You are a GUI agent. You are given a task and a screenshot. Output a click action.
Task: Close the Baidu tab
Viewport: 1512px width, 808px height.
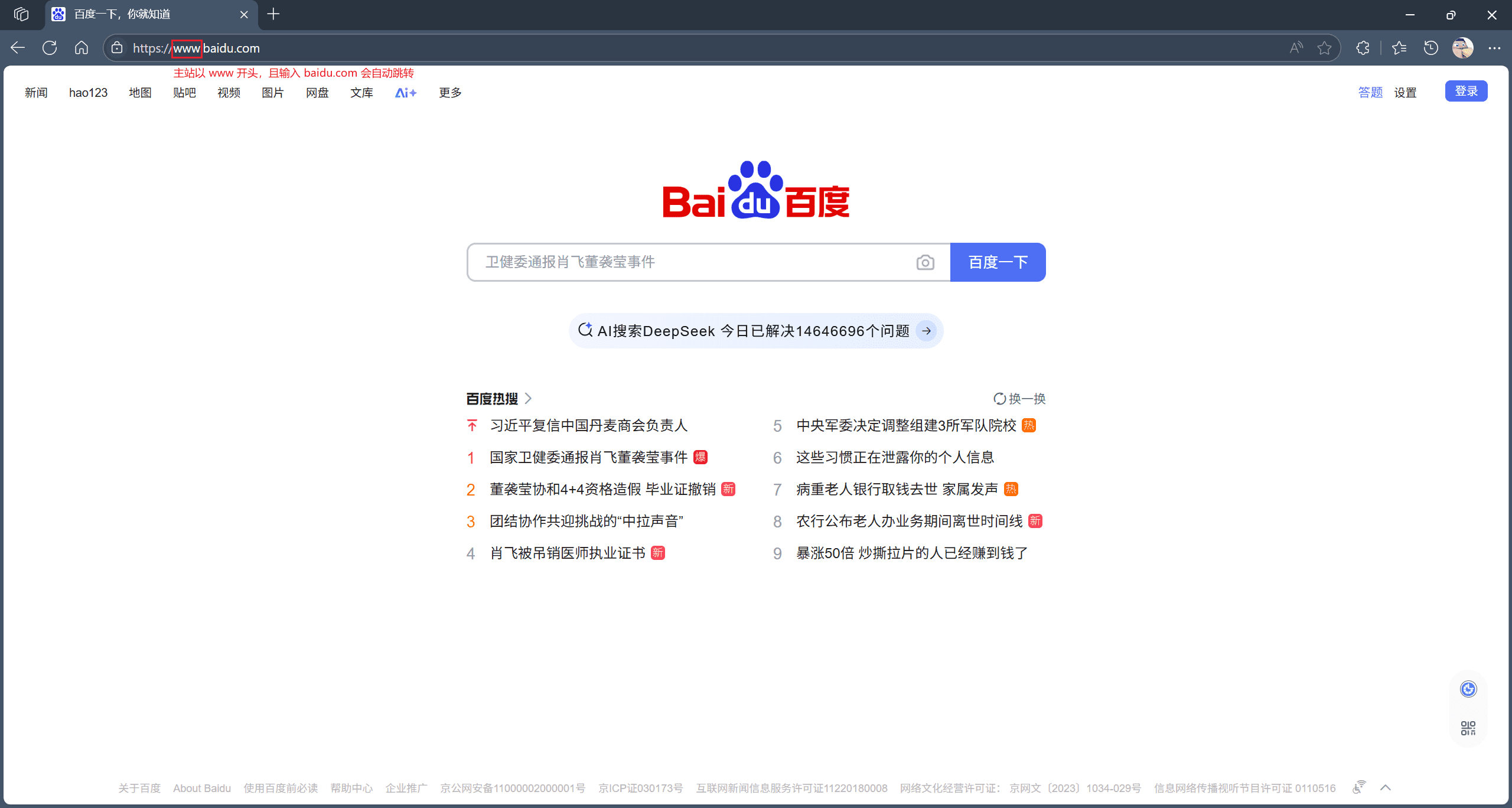click(x=244, y=15)
